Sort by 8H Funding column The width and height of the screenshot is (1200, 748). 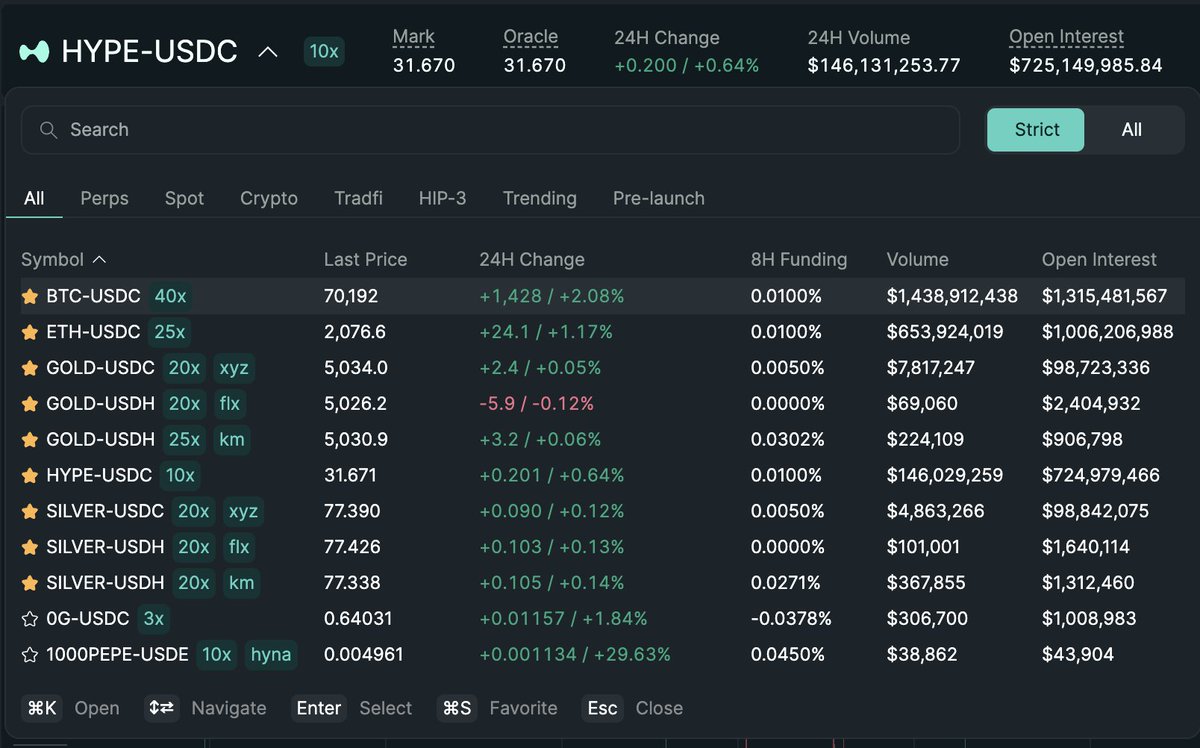click(x=799, y=259)
